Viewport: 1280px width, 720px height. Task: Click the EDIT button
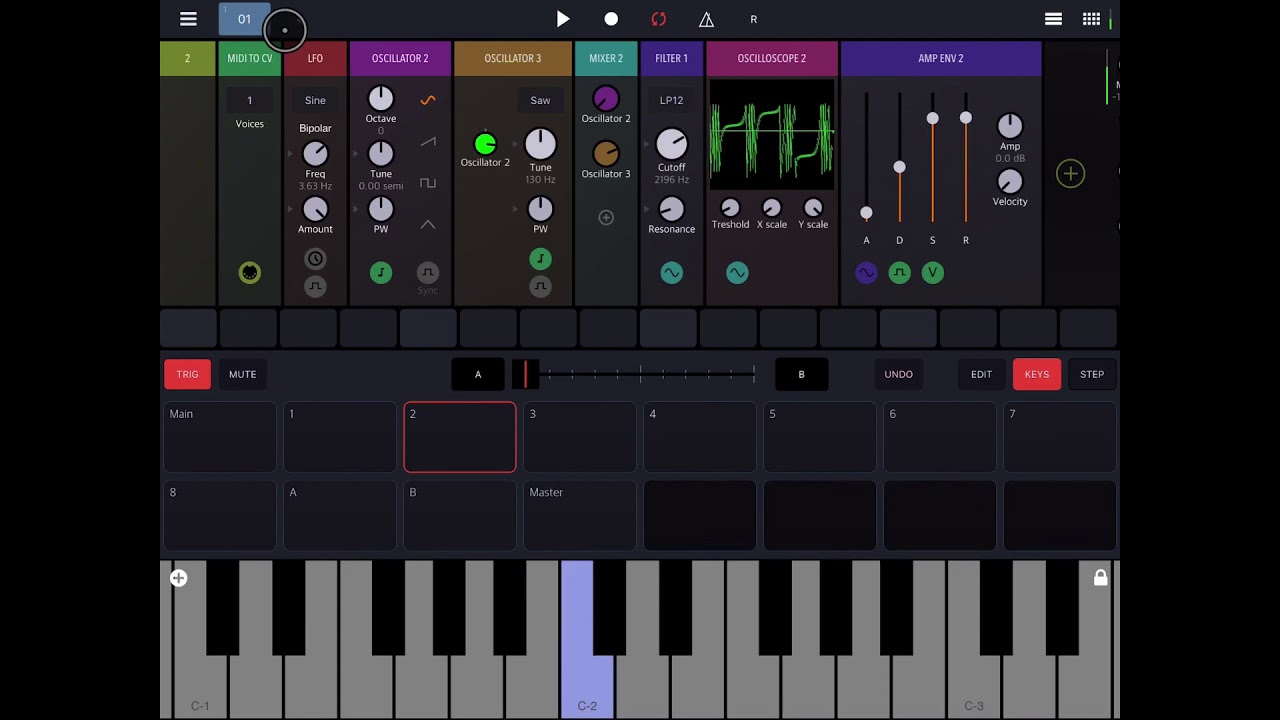coord(982,374)
